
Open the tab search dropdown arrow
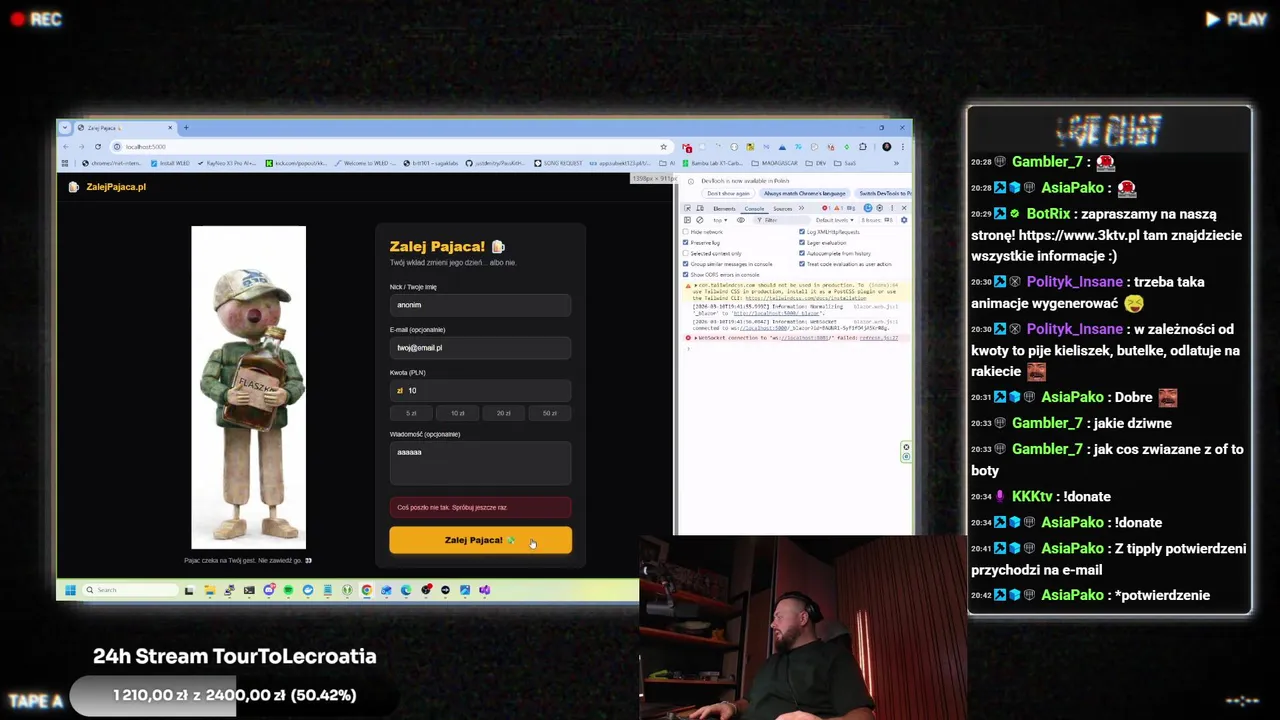(65, 127)
